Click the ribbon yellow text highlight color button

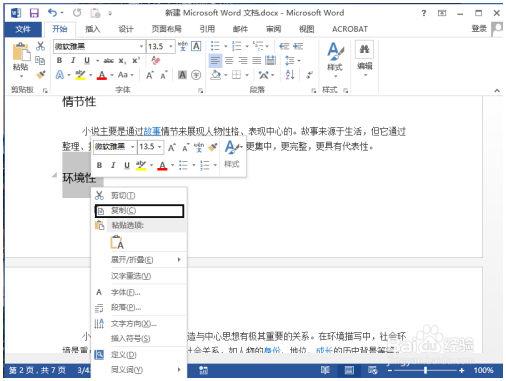80,75
